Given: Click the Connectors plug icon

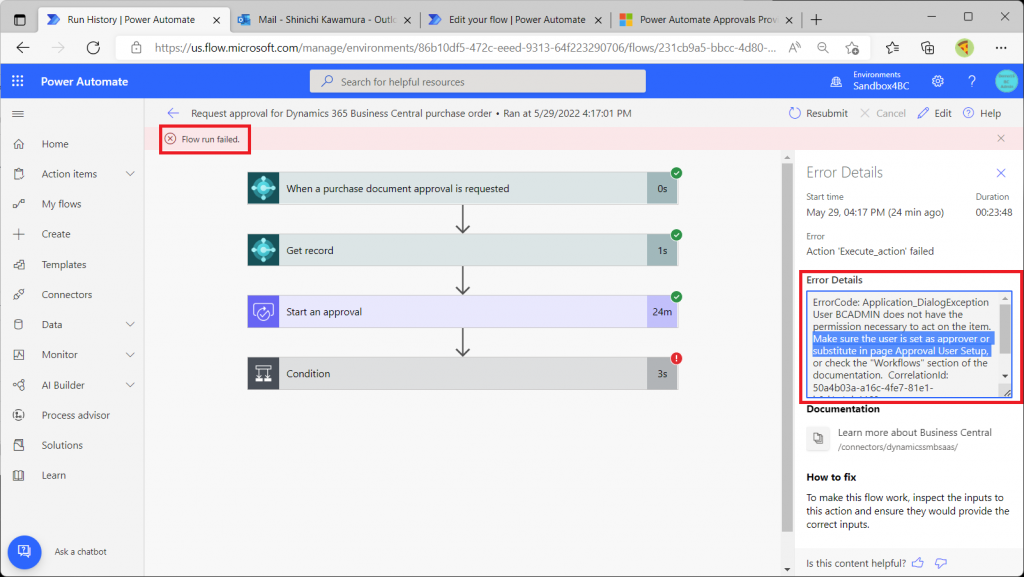Looking at the screenshot, I should tap(19, 294).
